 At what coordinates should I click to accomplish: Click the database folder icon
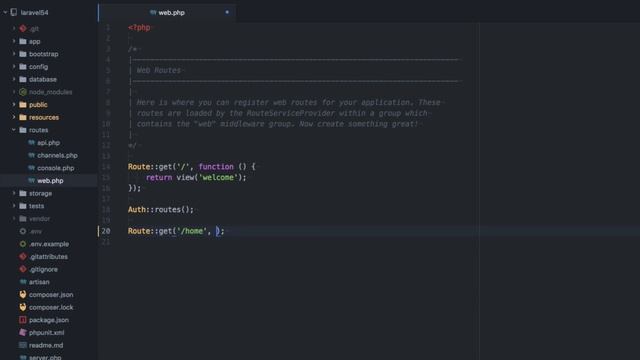(23, 79)
